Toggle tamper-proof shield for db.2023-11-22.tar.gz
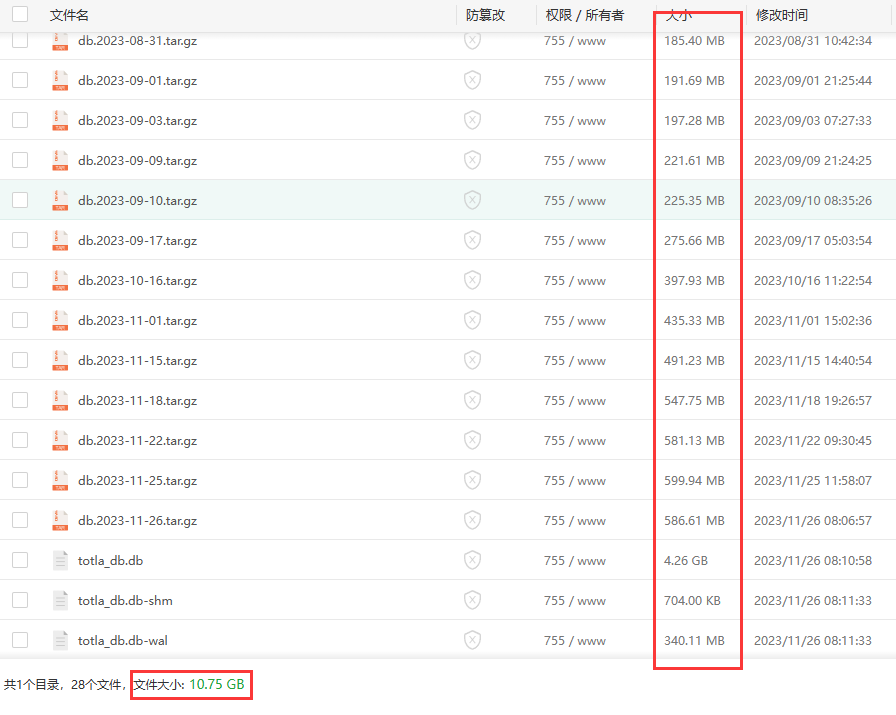 pyautogui.click(x=472, y=440)
